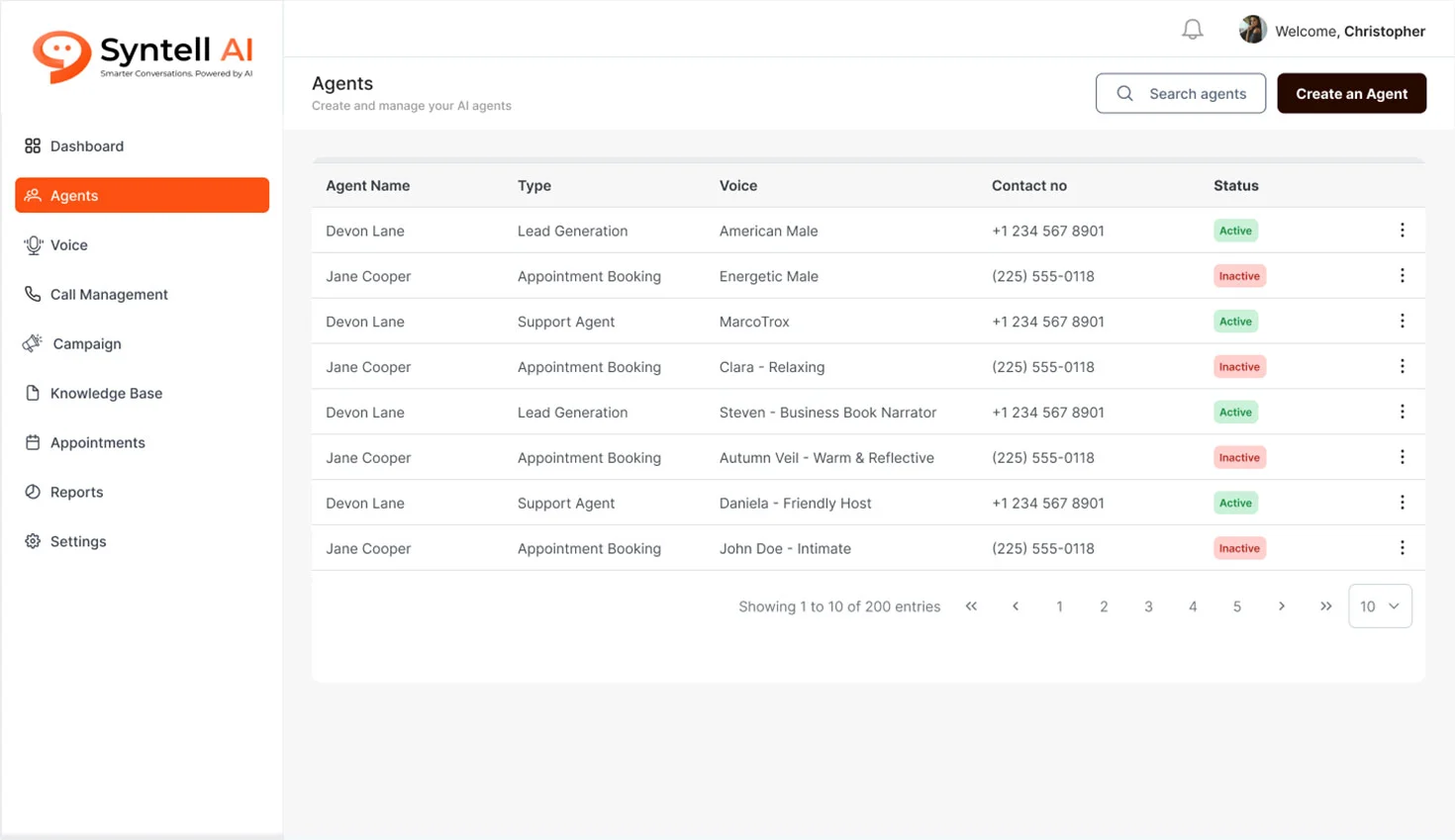Click Christopher's profile avatar
The width and height of the screenshot is (1455, 840).
(1252, 30)
